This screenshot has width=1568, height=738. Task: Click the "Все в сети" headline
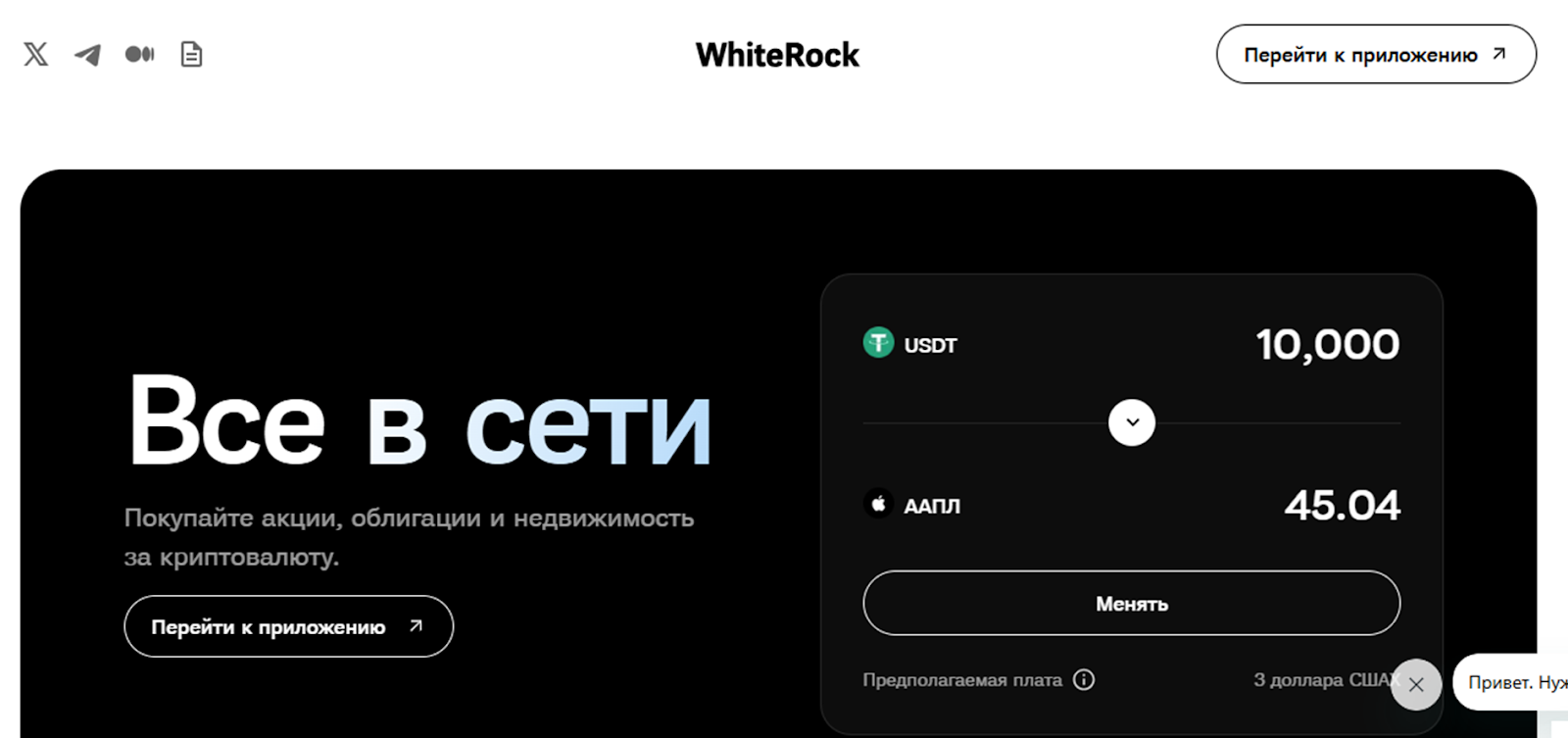[419, 421]
